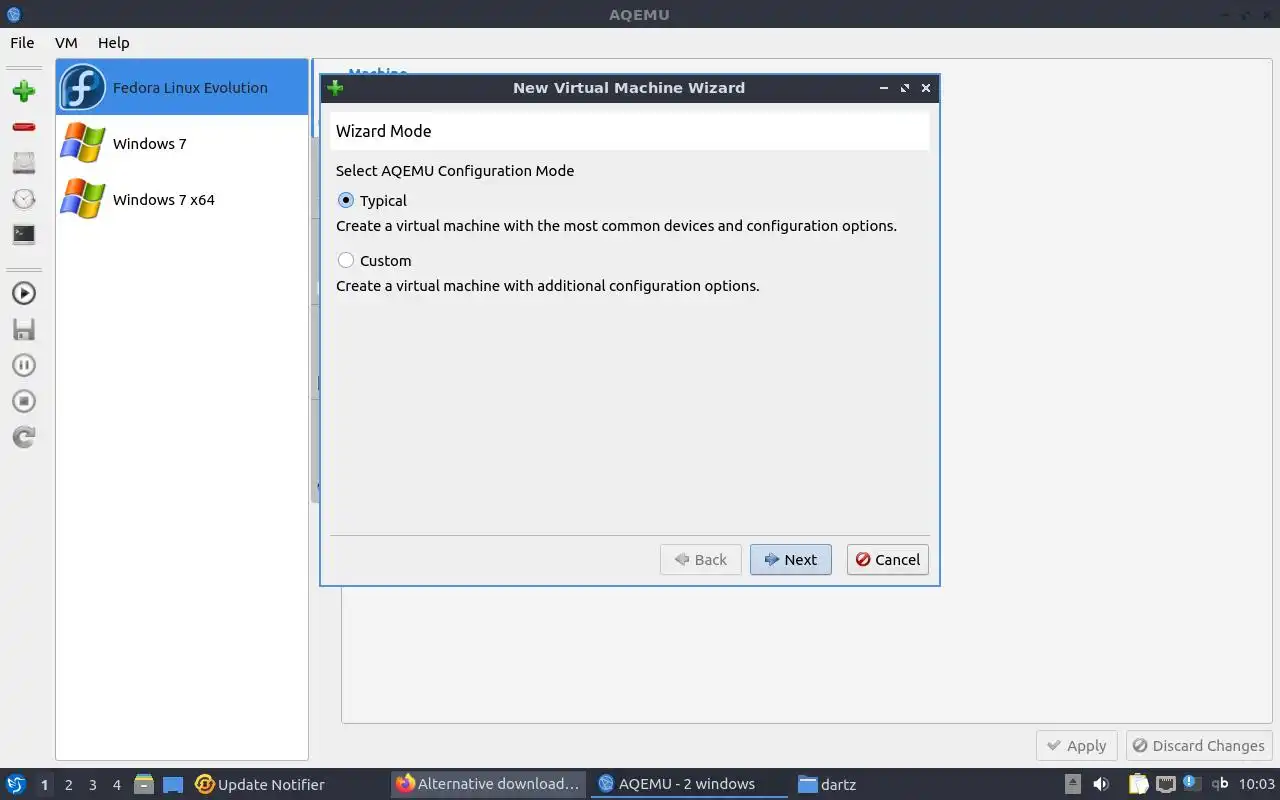Click the network connection tray icon

1166,784
